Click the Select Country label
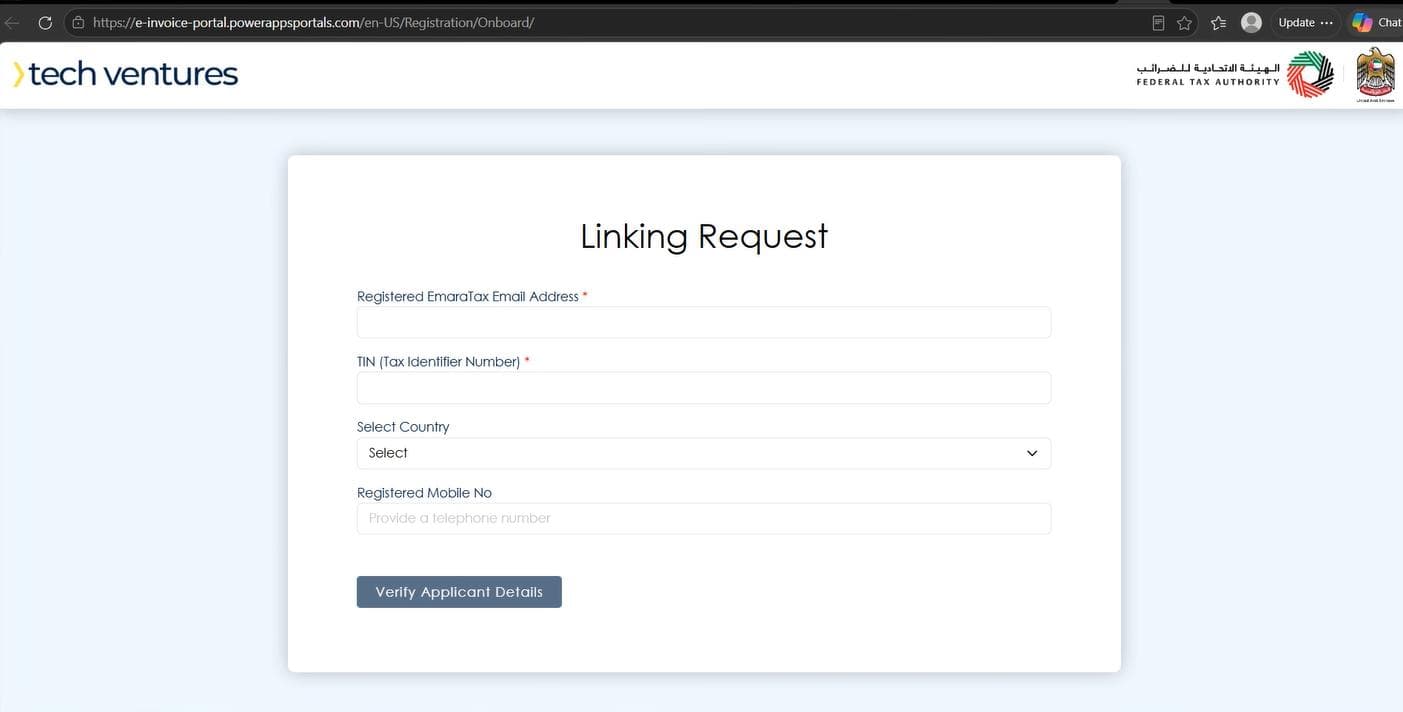 click(403, 427)
